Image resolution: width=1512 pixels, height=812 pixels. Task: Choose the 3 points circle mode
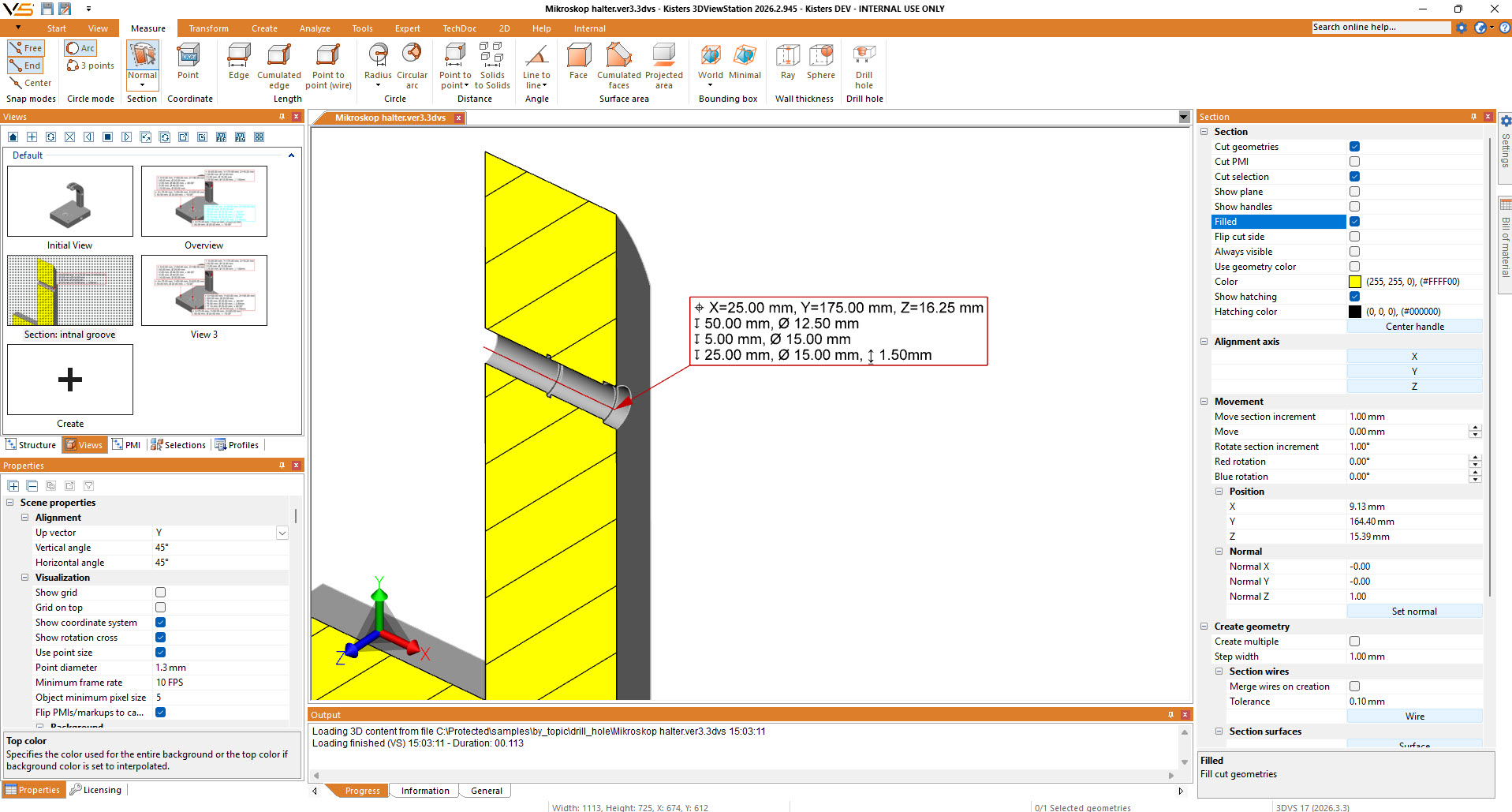click(91, 65)
